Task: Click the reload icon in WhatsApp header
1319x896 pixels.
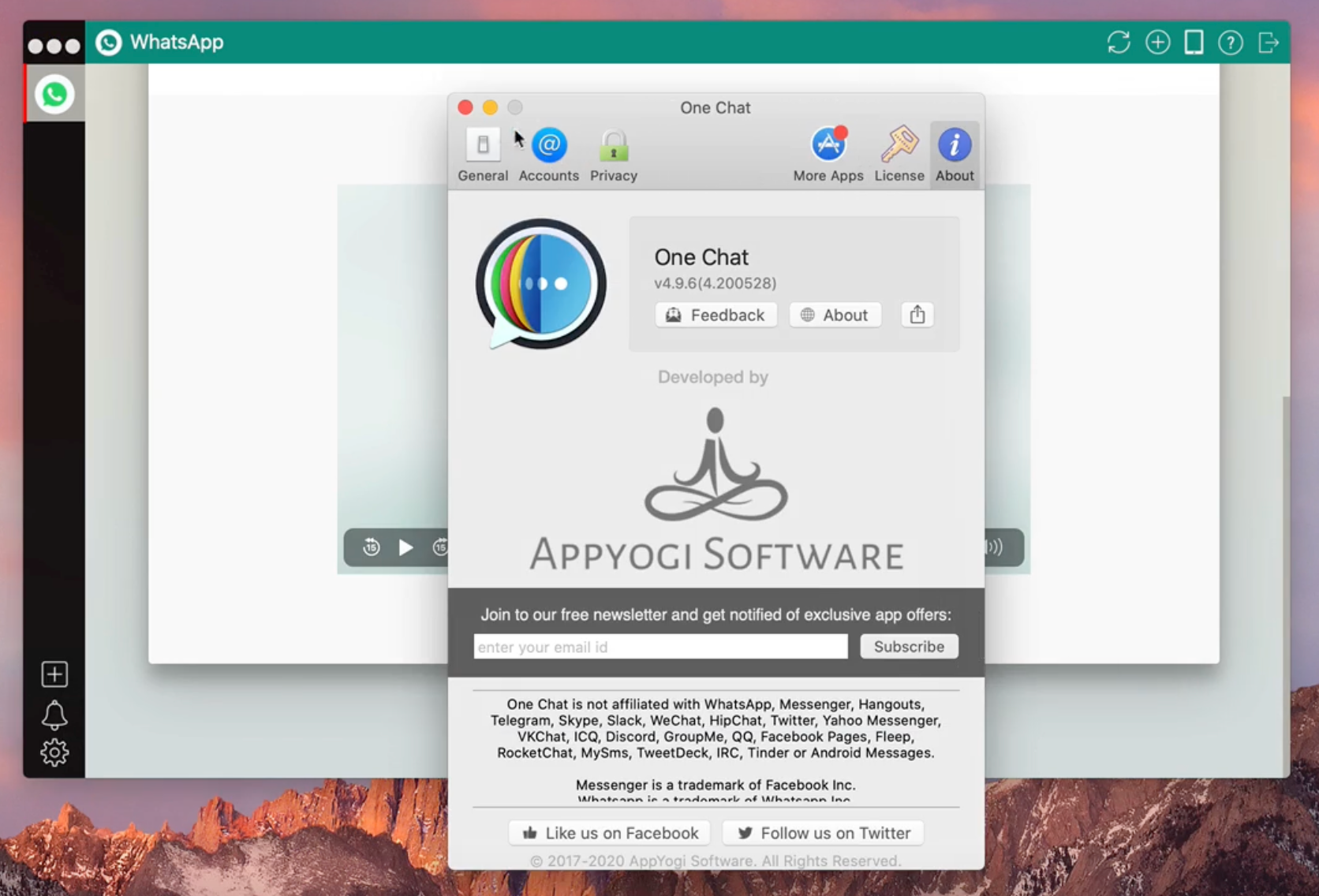Action: click(1119, 42)
